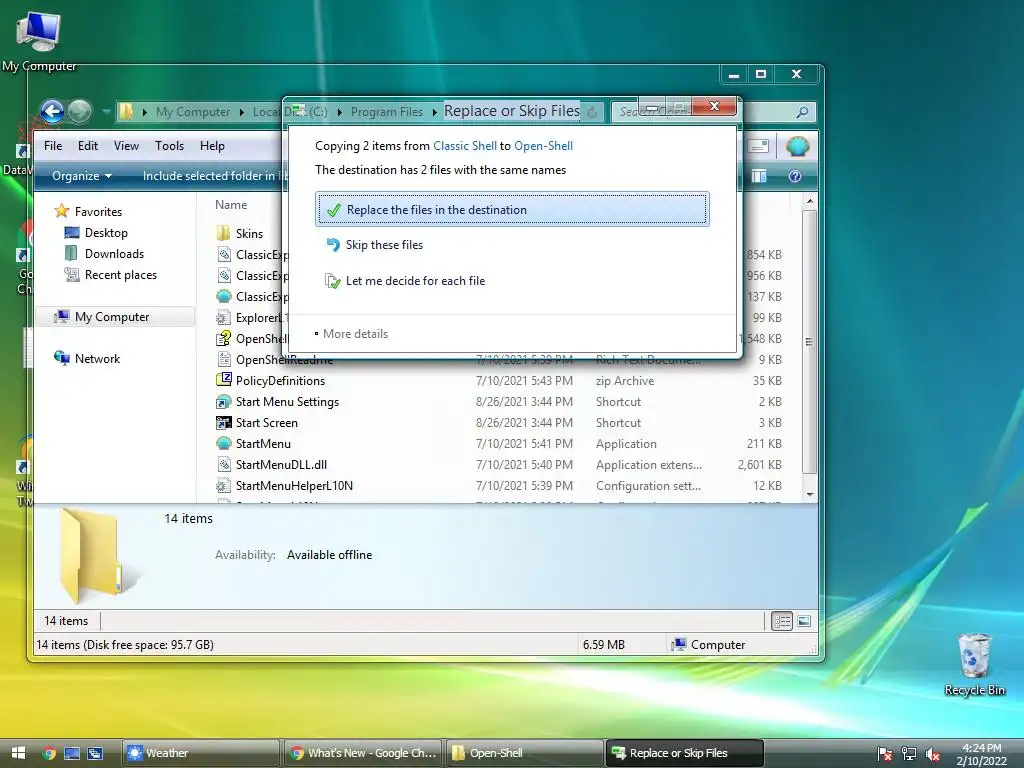Select the PolicyDefinitions zip archive icon
Screen dimensions: 1024x768
tap(223, 380)
